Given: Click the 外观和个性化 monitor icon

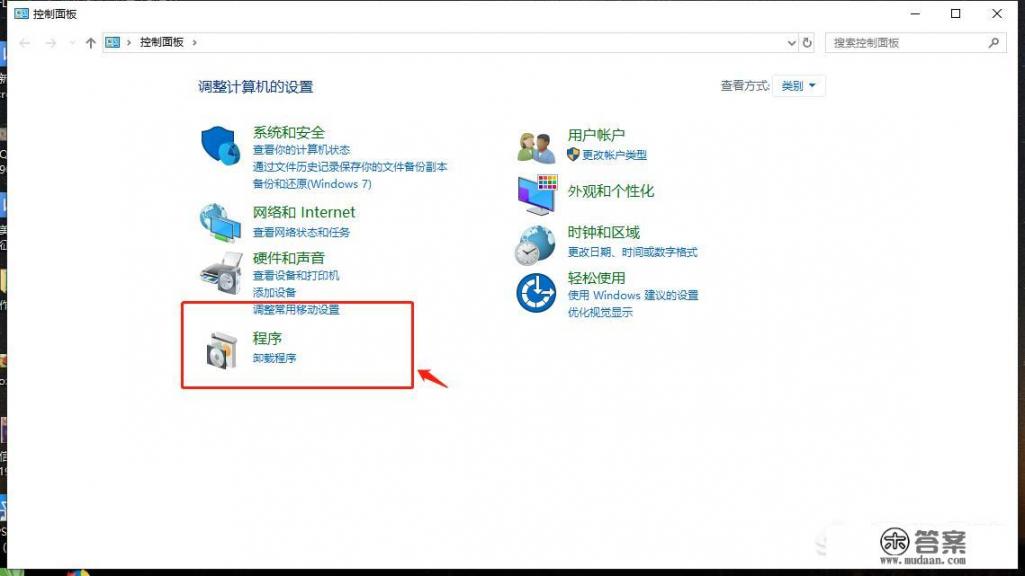Looking at the screenshot, I should 536,193.
